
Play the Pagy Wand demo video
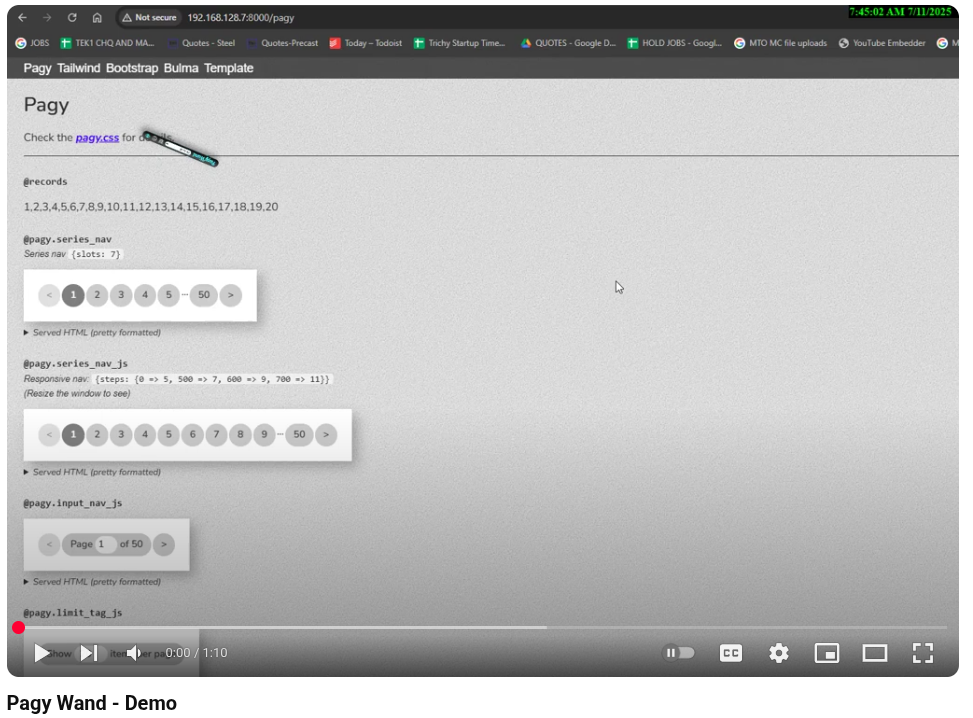41,653
